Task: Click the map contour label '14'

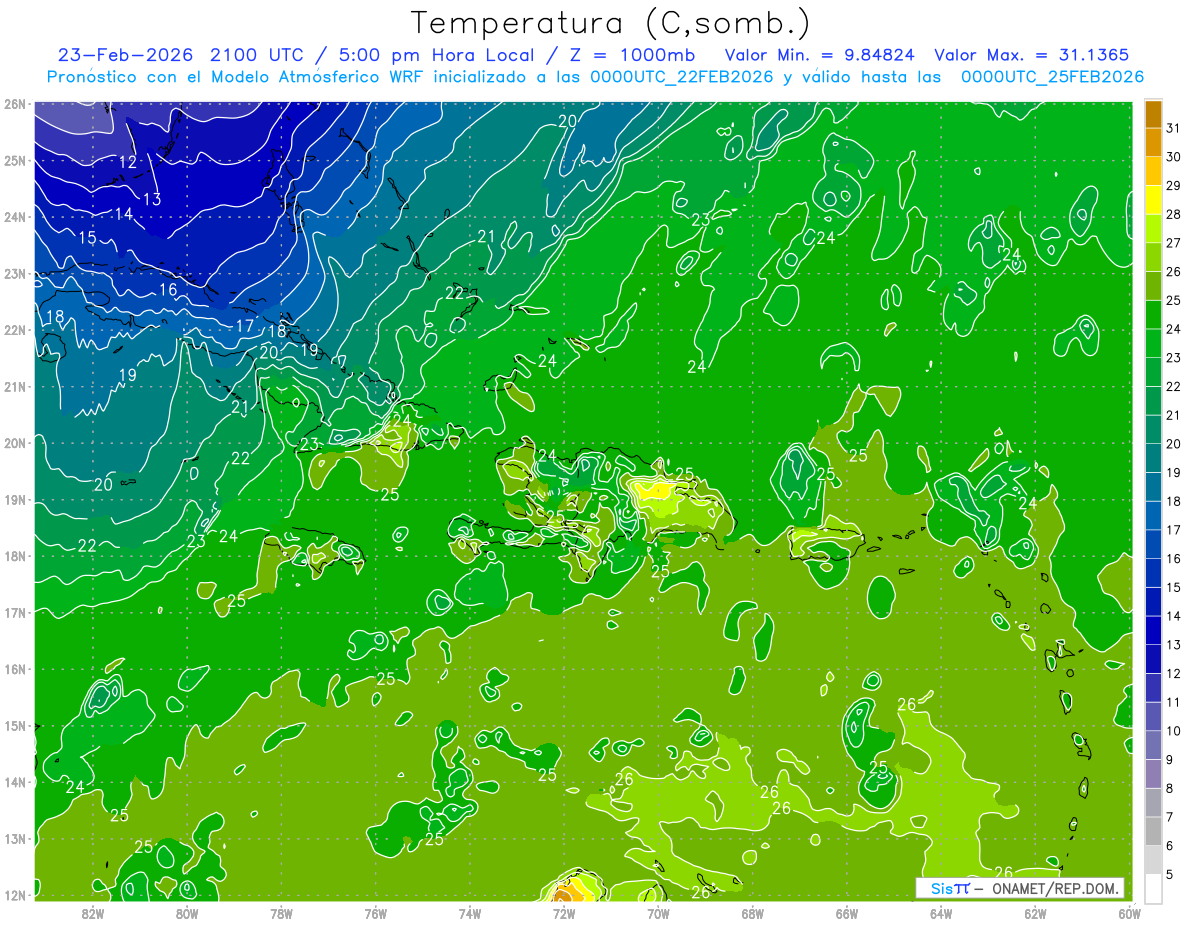Action: [124, 214]
